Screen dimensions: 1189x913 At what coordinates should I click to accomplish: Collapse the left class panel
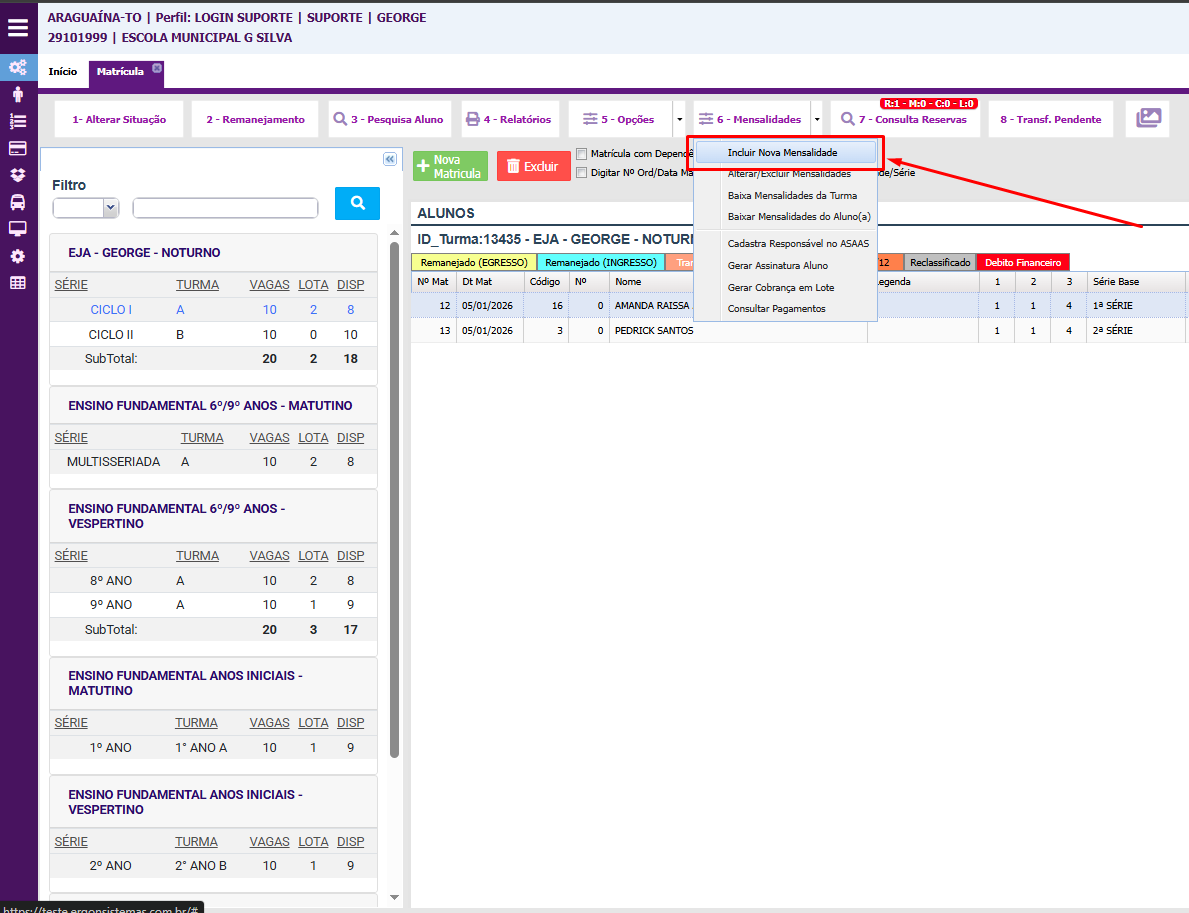(390, 159)
